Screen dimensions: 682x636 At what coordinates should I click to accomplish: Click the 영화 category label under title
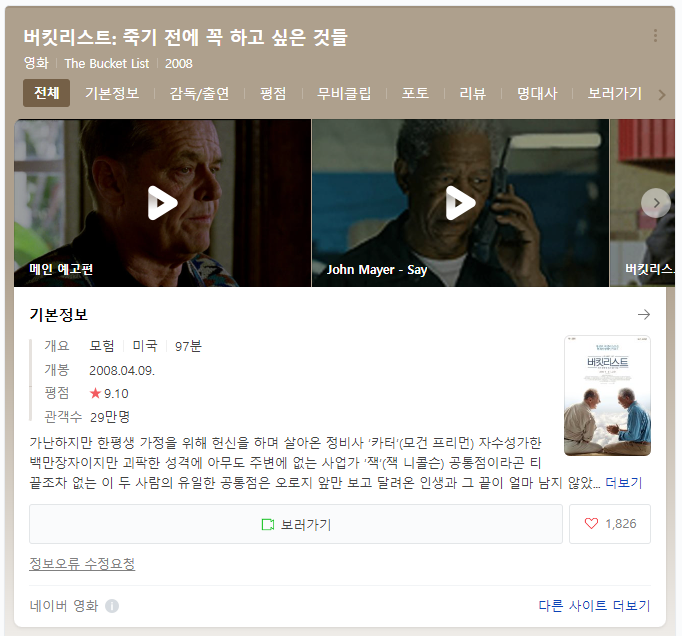click(x=36, y=63)
